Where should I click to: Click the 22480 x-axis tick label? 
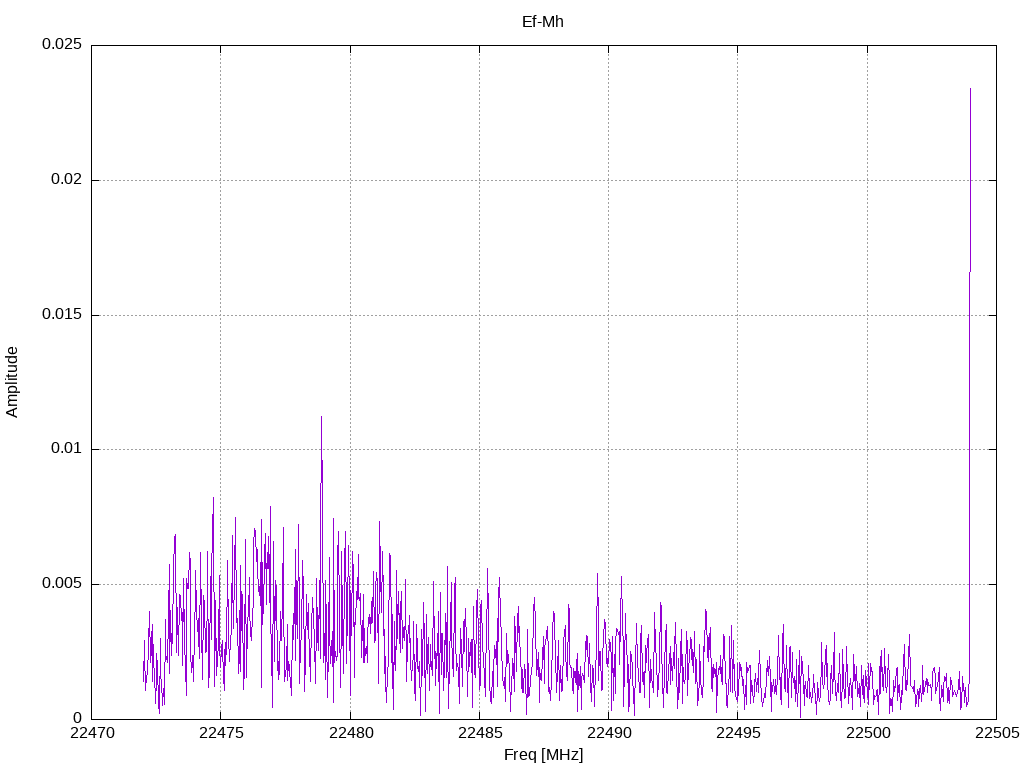tap(350, 734)
